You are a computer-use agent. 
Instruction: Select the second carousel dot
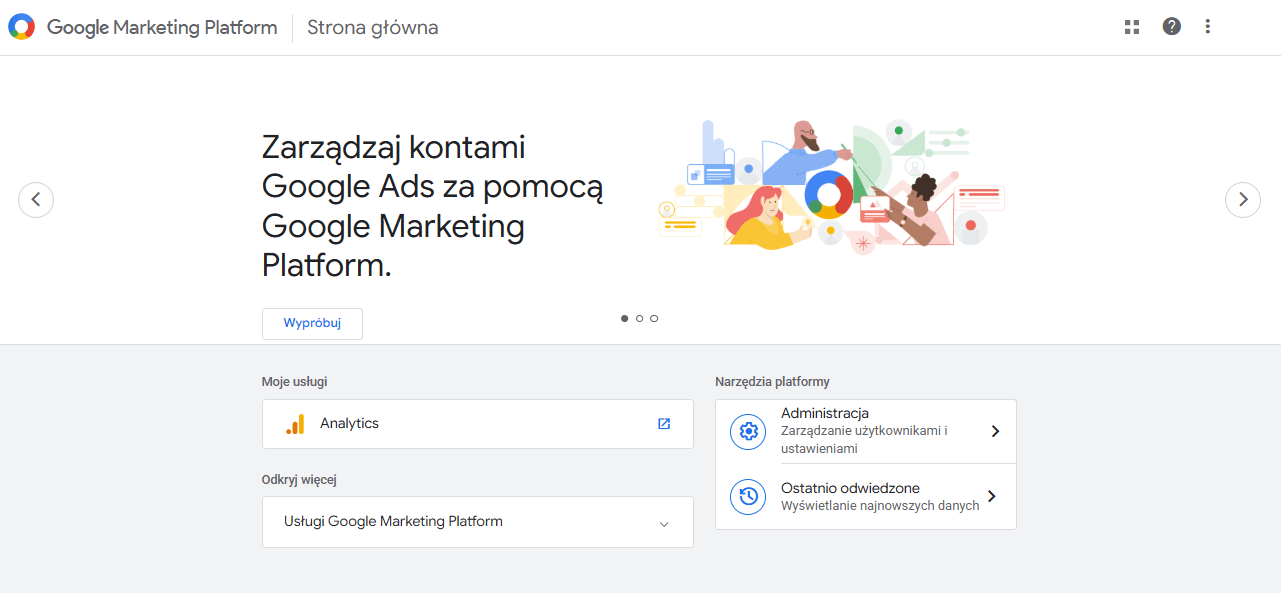639,318
